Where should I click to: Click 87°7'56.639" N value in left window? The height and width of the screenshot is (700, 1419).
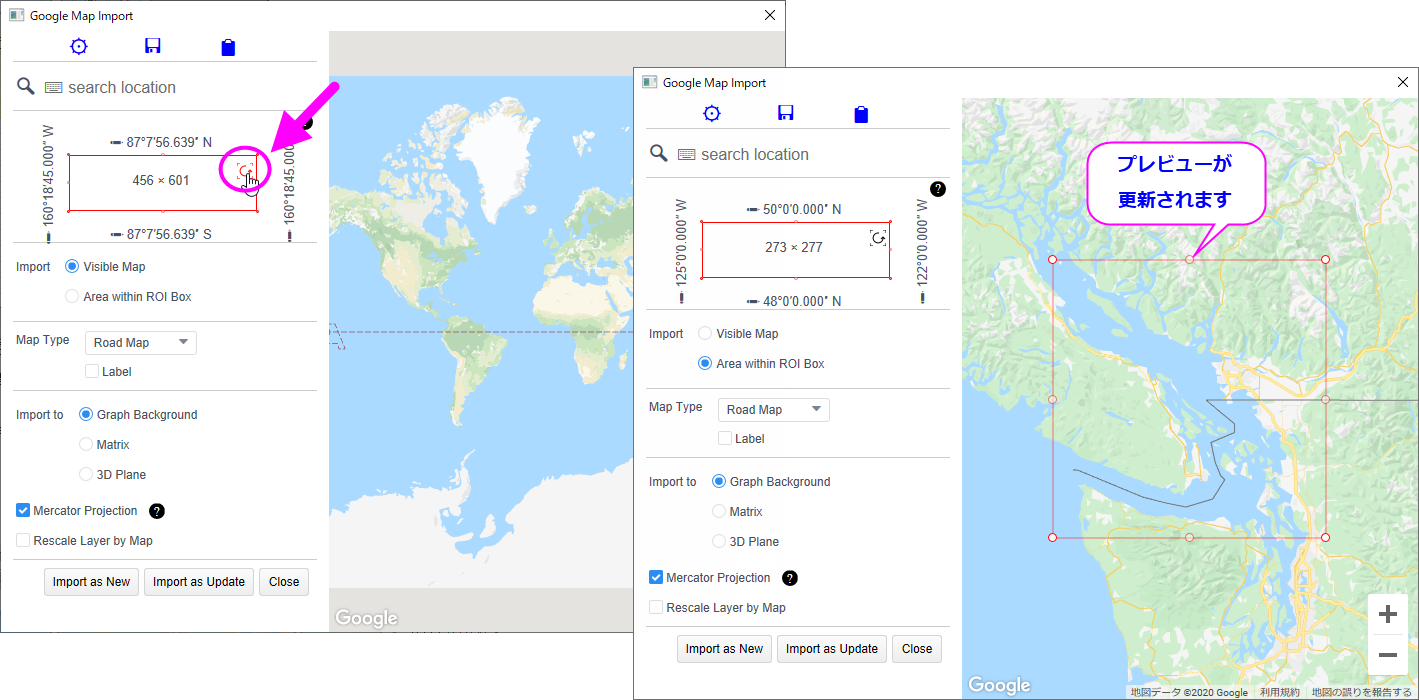(x=169, y=142)
